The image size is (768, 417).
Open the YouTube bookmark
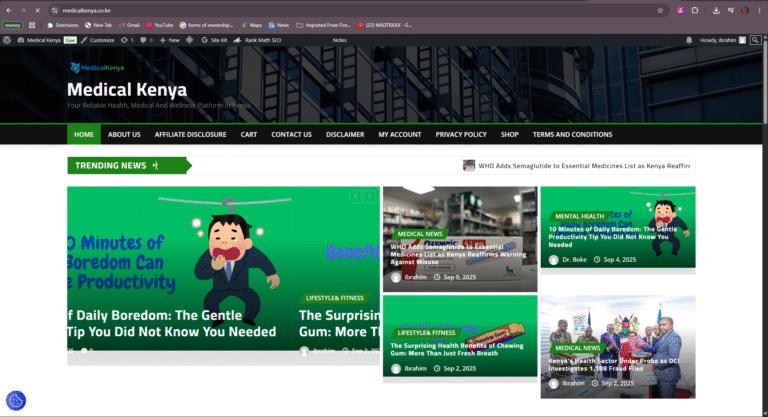160,25
